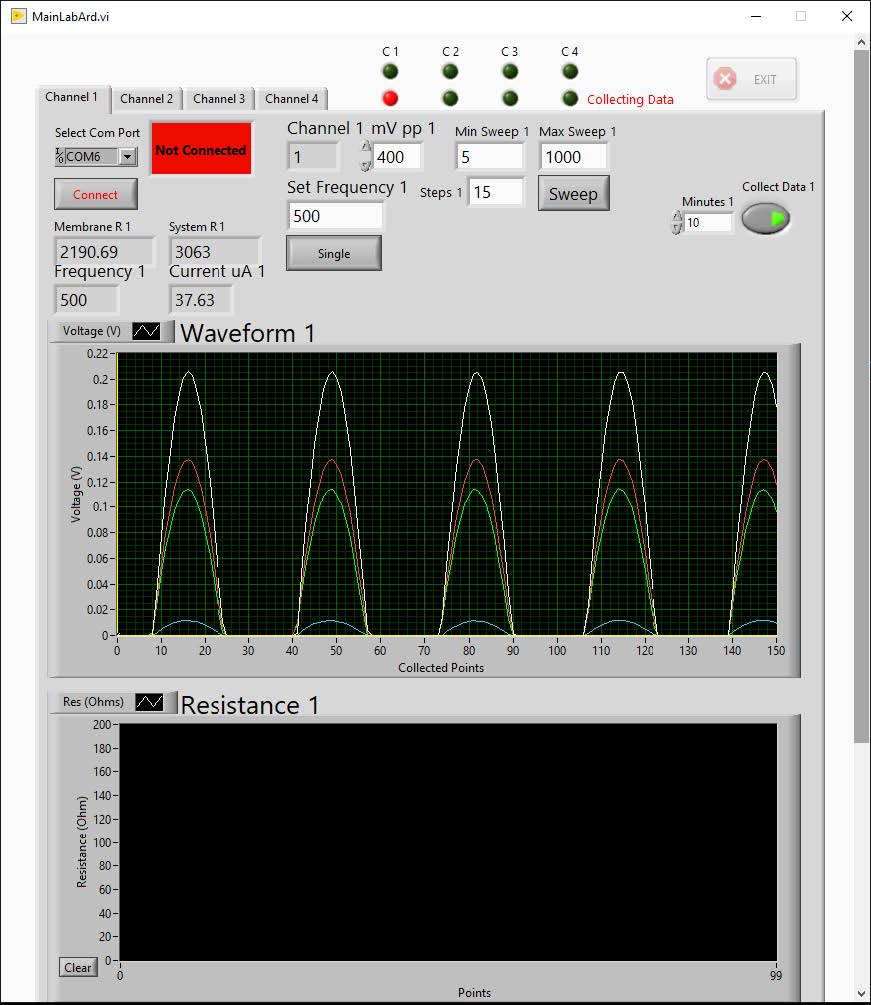Click the Set Frequency 1 input field
This screenshot has height=1005, width=871.
coord(335,216)
